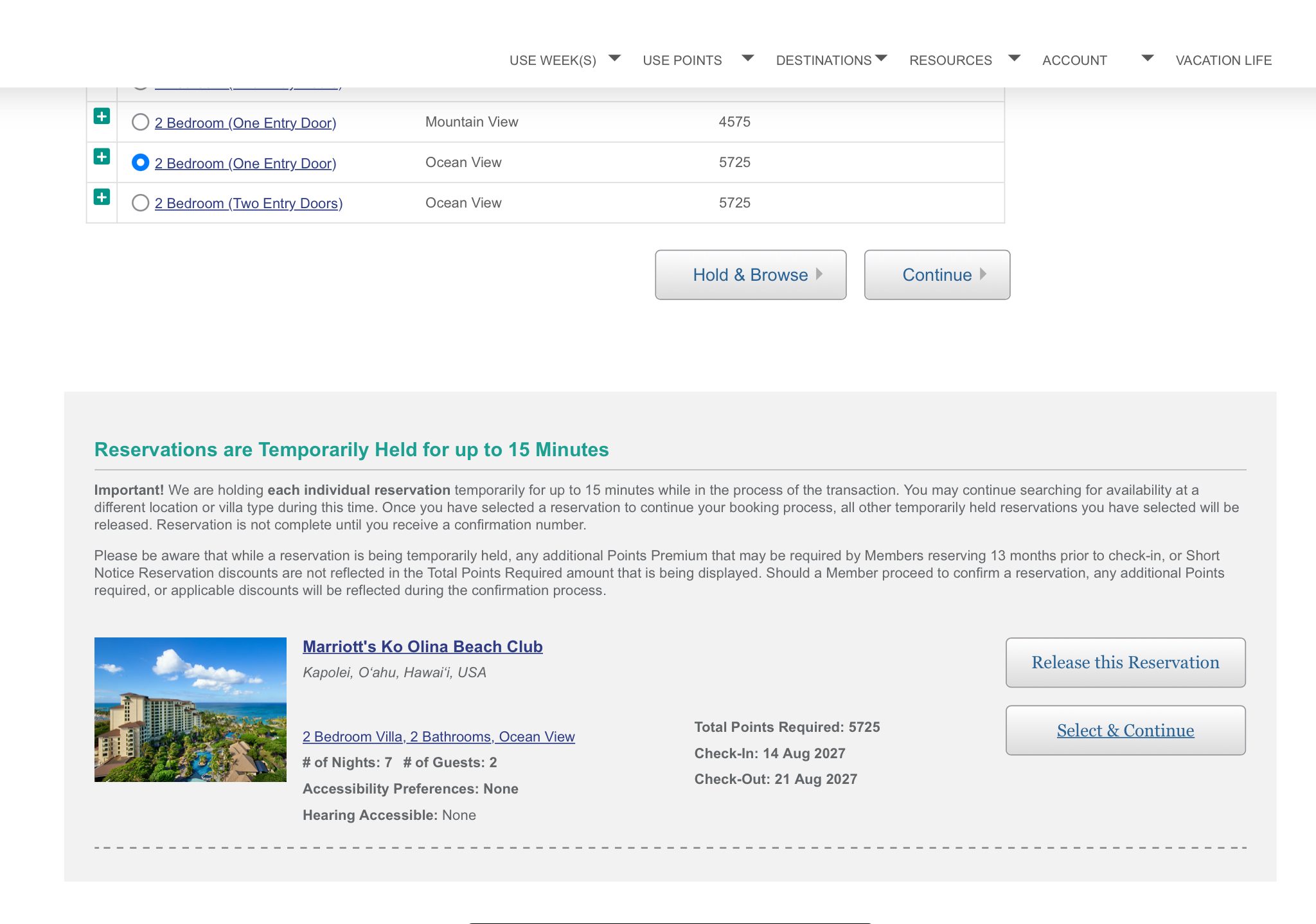Click Select & Continue
This screenshot has width=1316, height=924.
click(1125, 731)
